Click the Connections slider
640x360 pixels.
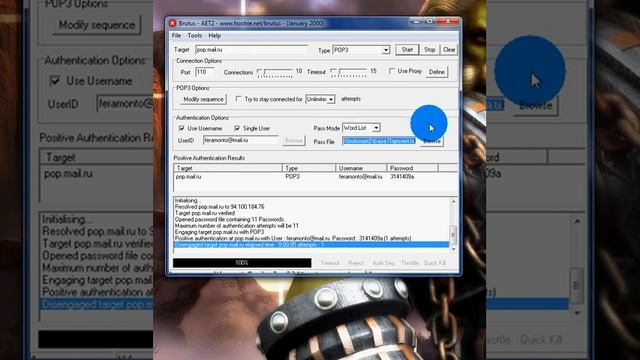275,72
